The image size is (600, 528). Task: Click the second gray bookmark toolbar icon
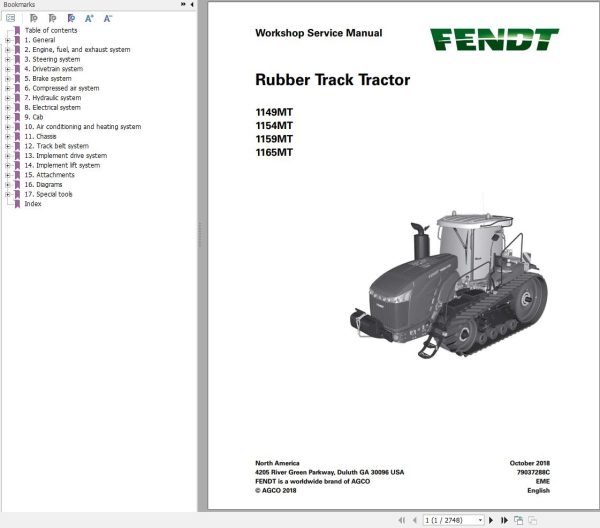coord(52,18)
